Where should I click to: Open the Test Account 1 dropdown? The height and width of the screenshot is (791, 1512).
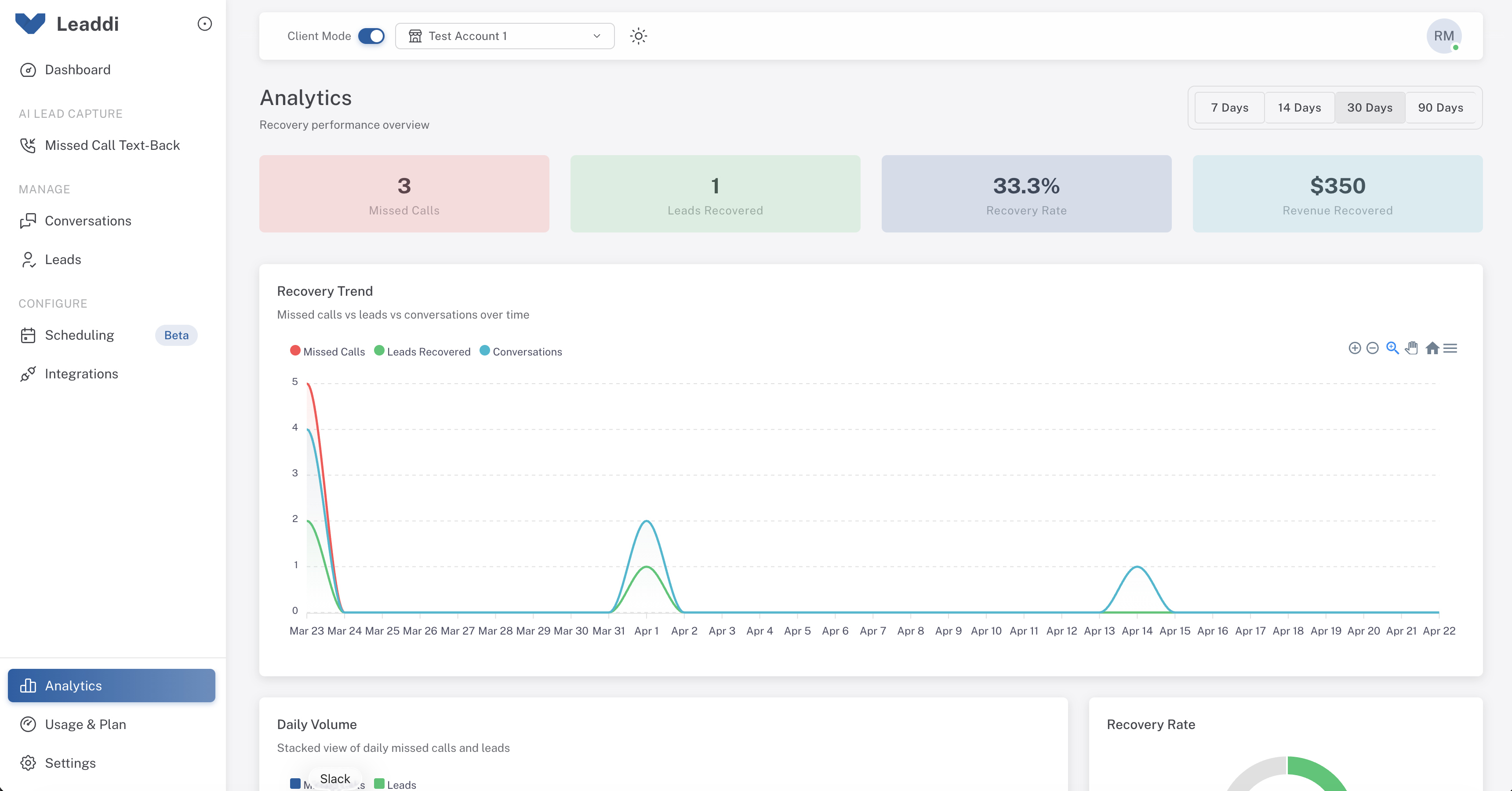pyautogui.click(x=505, y=36)
